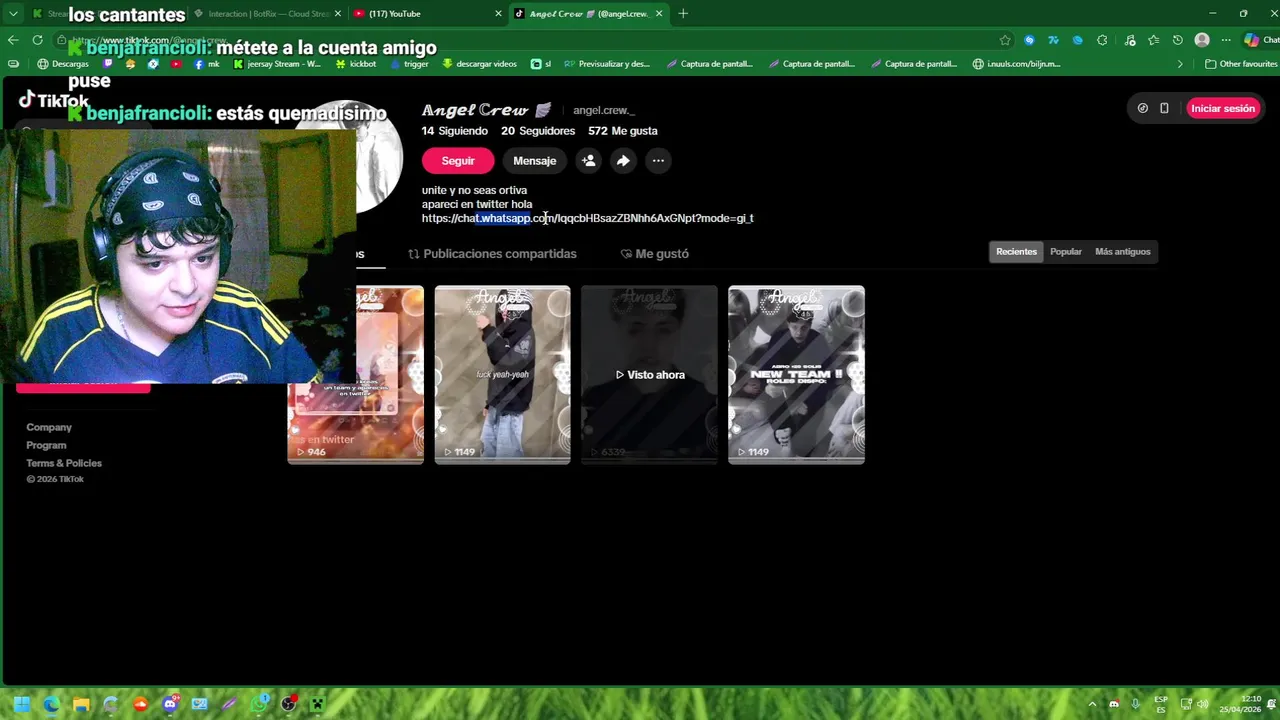Open the Terms & Policies footer link
Screen dimensions: 1280x720
tap(64, 463)
